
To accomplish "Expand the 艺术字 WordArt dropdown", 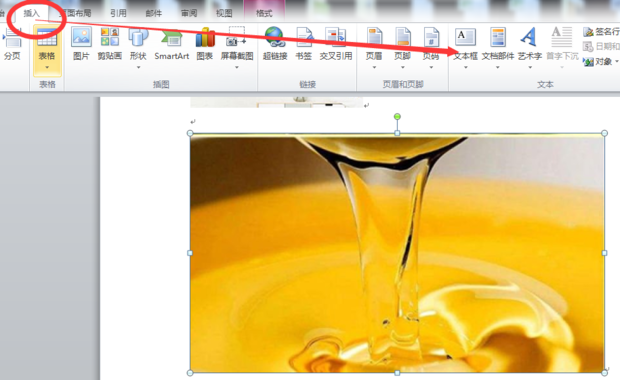I will point(530,68).
